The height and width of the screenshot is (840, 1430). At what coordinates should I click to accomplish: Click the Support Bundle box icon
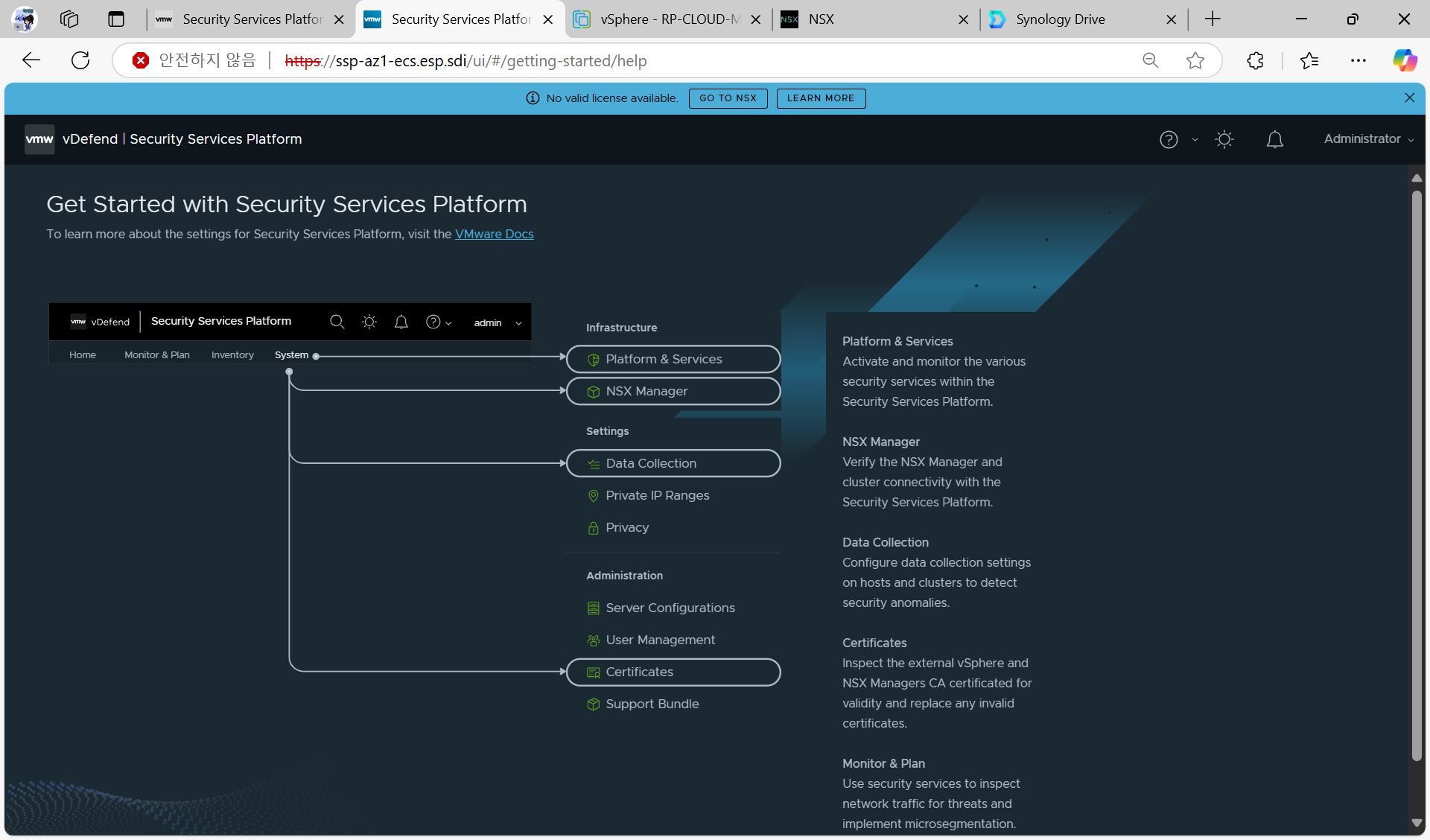click(x=594, y=704)
